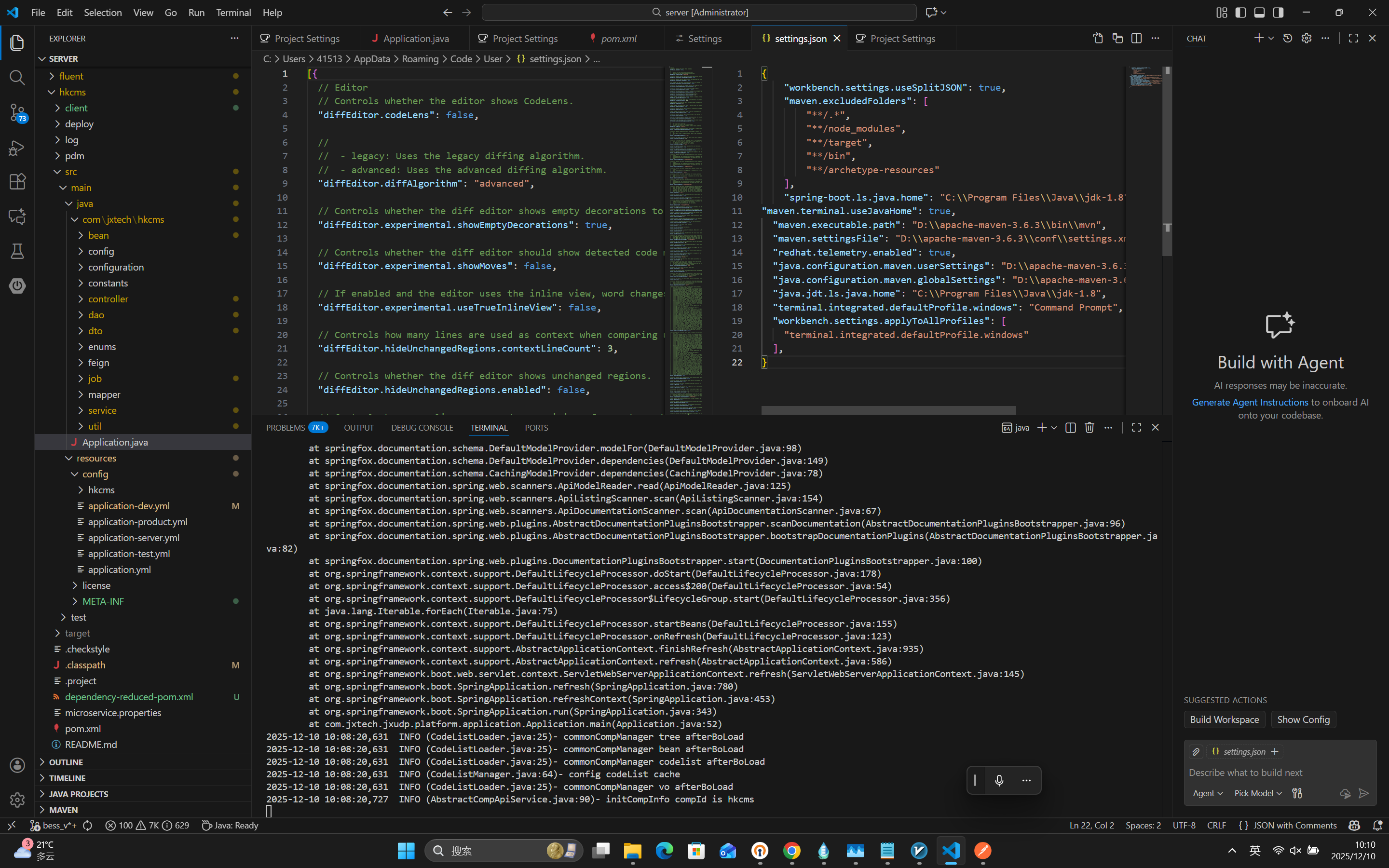Click the Kill Terminal trash icon

[x=1089, y=428]
